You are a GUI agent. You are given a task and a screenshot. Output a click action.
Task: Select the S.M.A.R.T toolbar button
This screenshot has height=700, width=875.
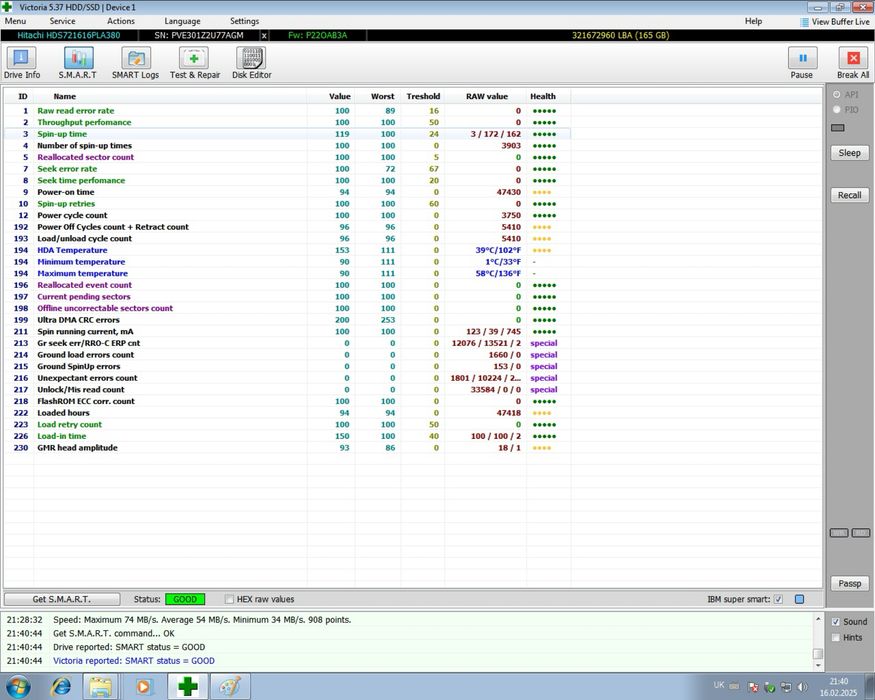point(78,62)
